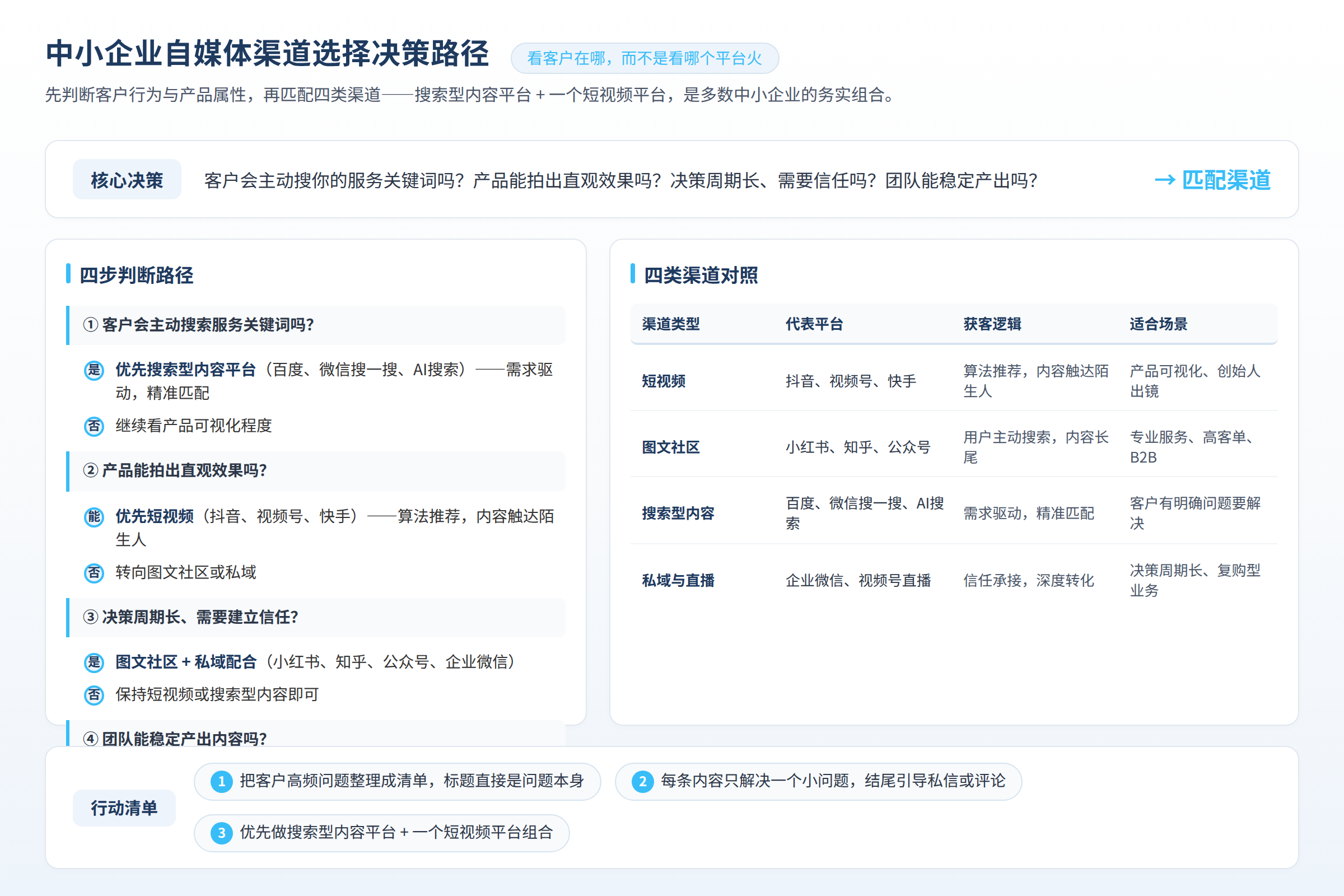Click the 看客户在哪 tagline pill

(x=645, y=58)
